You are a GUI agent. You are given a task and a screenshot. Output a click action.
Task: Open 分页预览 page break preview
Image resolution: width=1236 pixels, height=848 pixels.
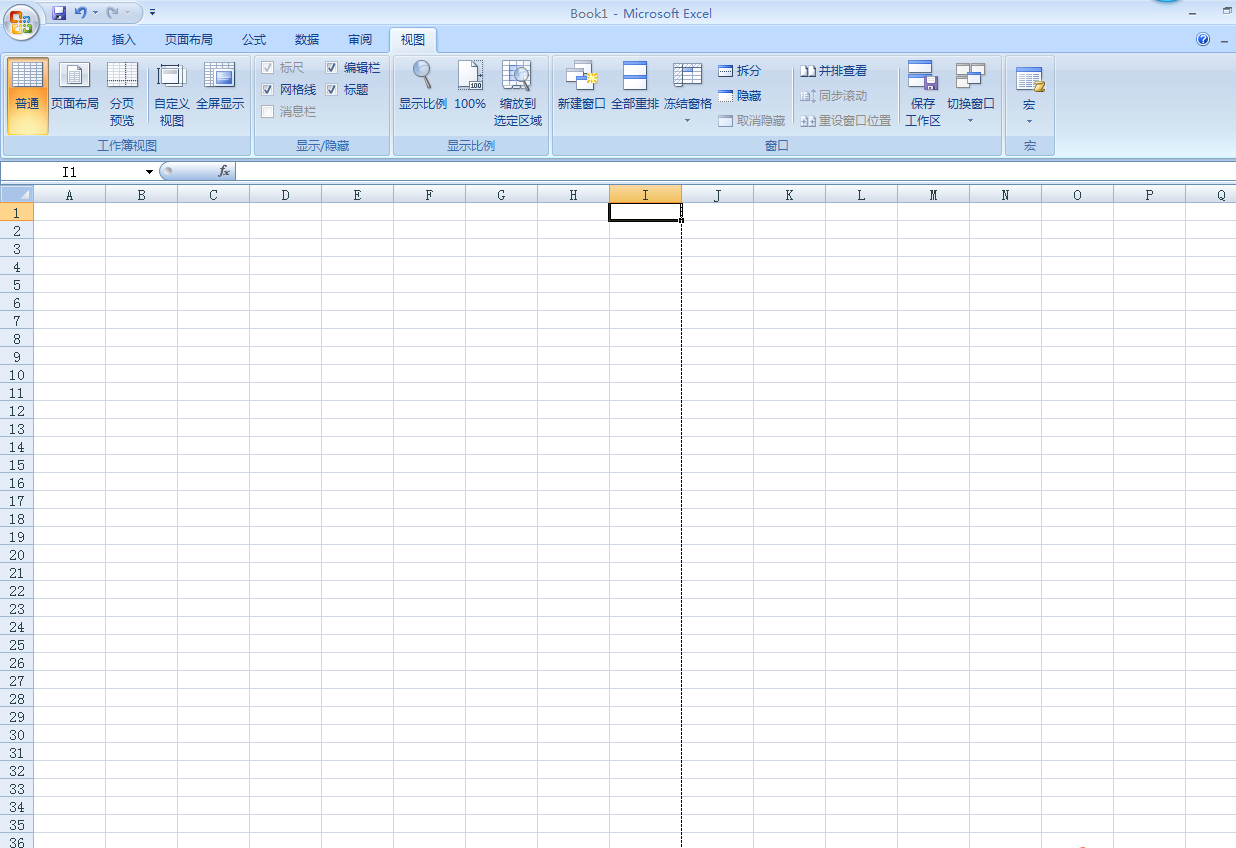pyautogui.click(x=122, y=95)
